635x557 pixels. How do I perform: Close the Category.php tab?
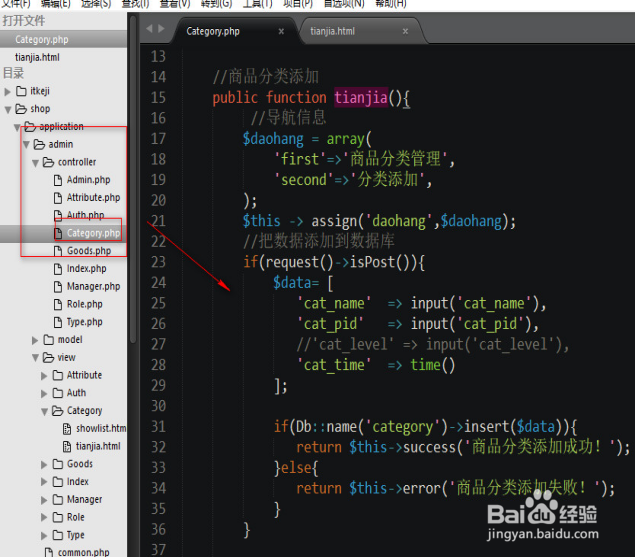coord(281,31)
